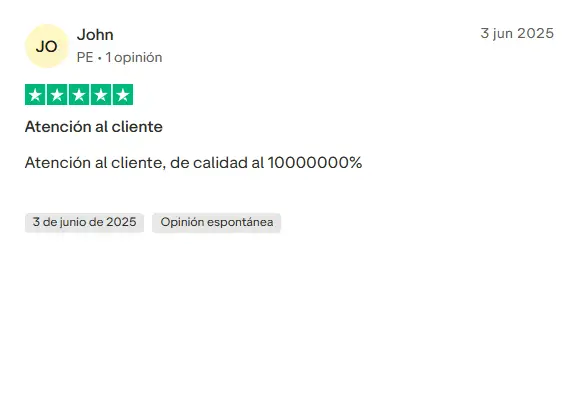Viewport: 580px width, 410px height.
Task: Click the second green rating star
Action: [x=57, y=95]
